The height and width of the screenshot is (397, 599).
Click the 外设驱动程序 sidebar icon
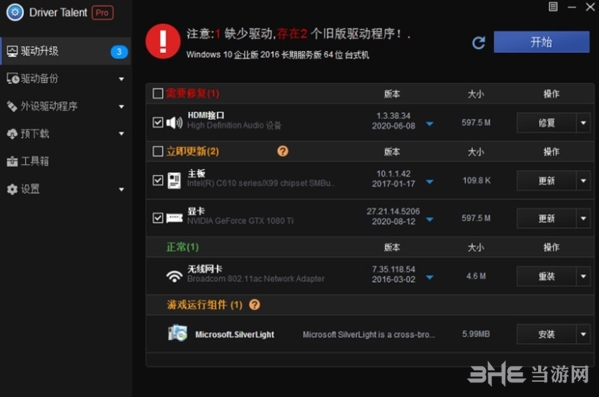pos(12,106)
